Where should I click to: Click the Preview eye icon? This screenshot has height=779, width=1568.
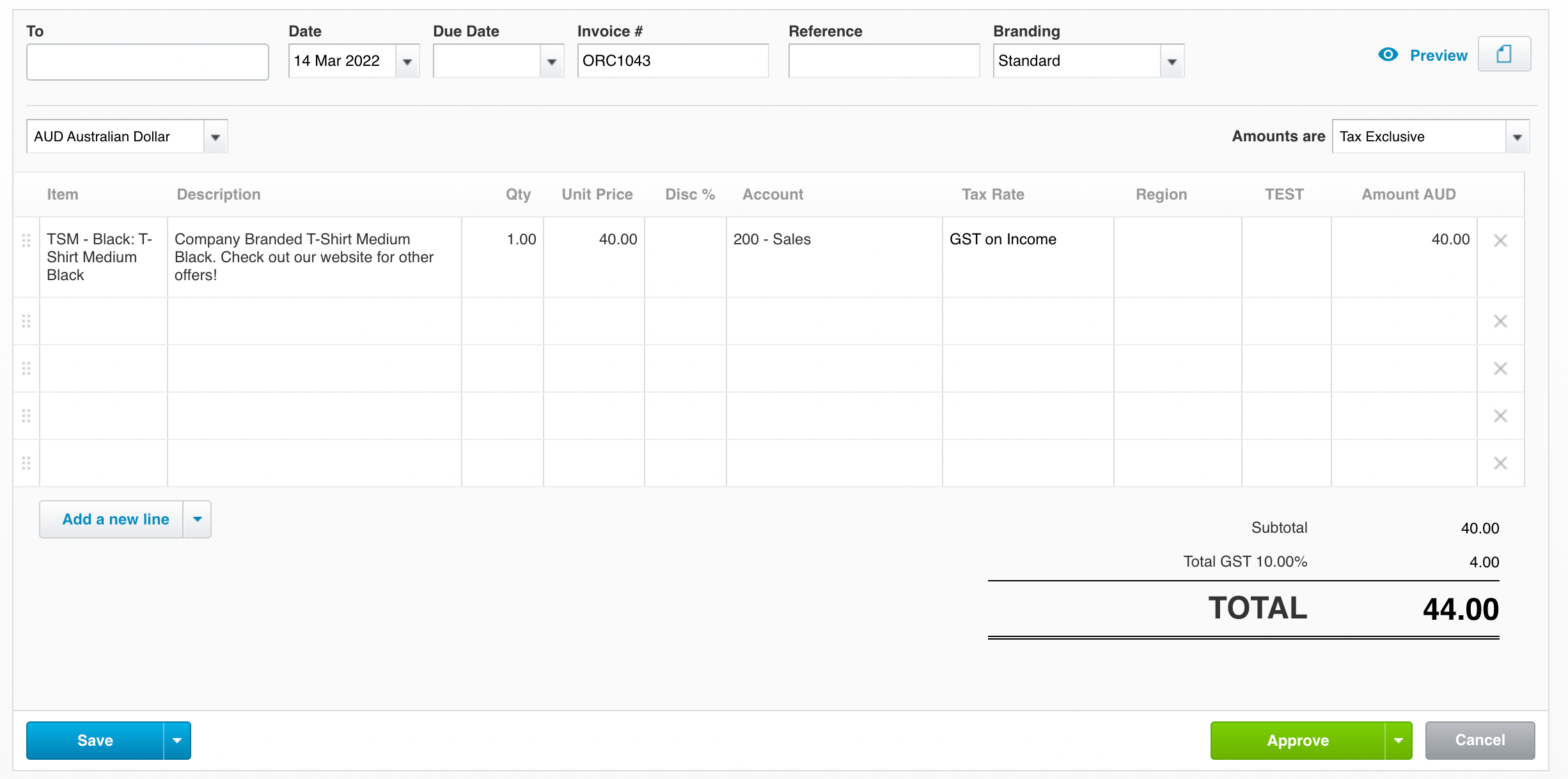click(x=1388, y=55)
